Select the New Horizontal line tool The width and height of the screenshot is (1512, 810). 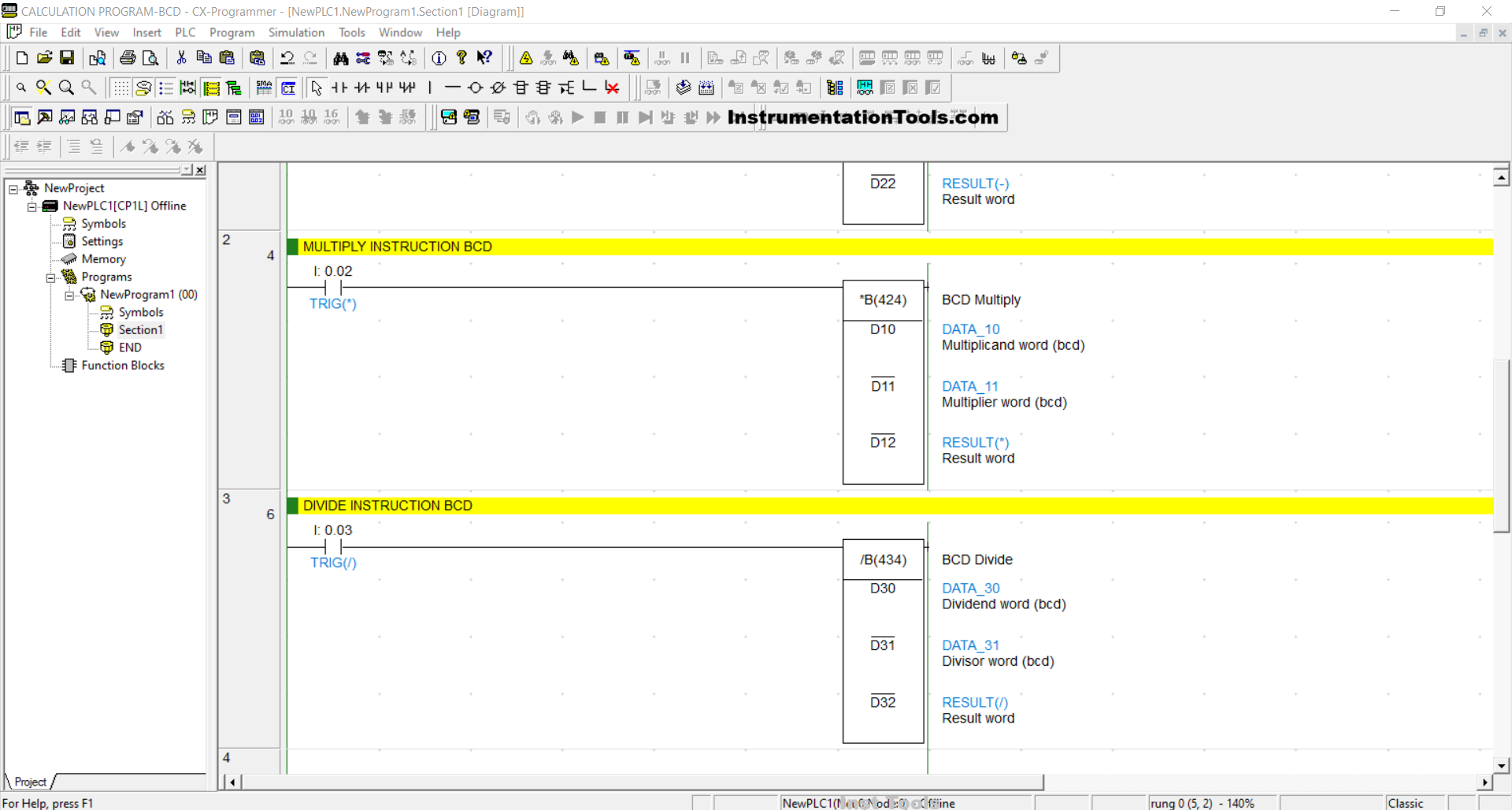453,88
